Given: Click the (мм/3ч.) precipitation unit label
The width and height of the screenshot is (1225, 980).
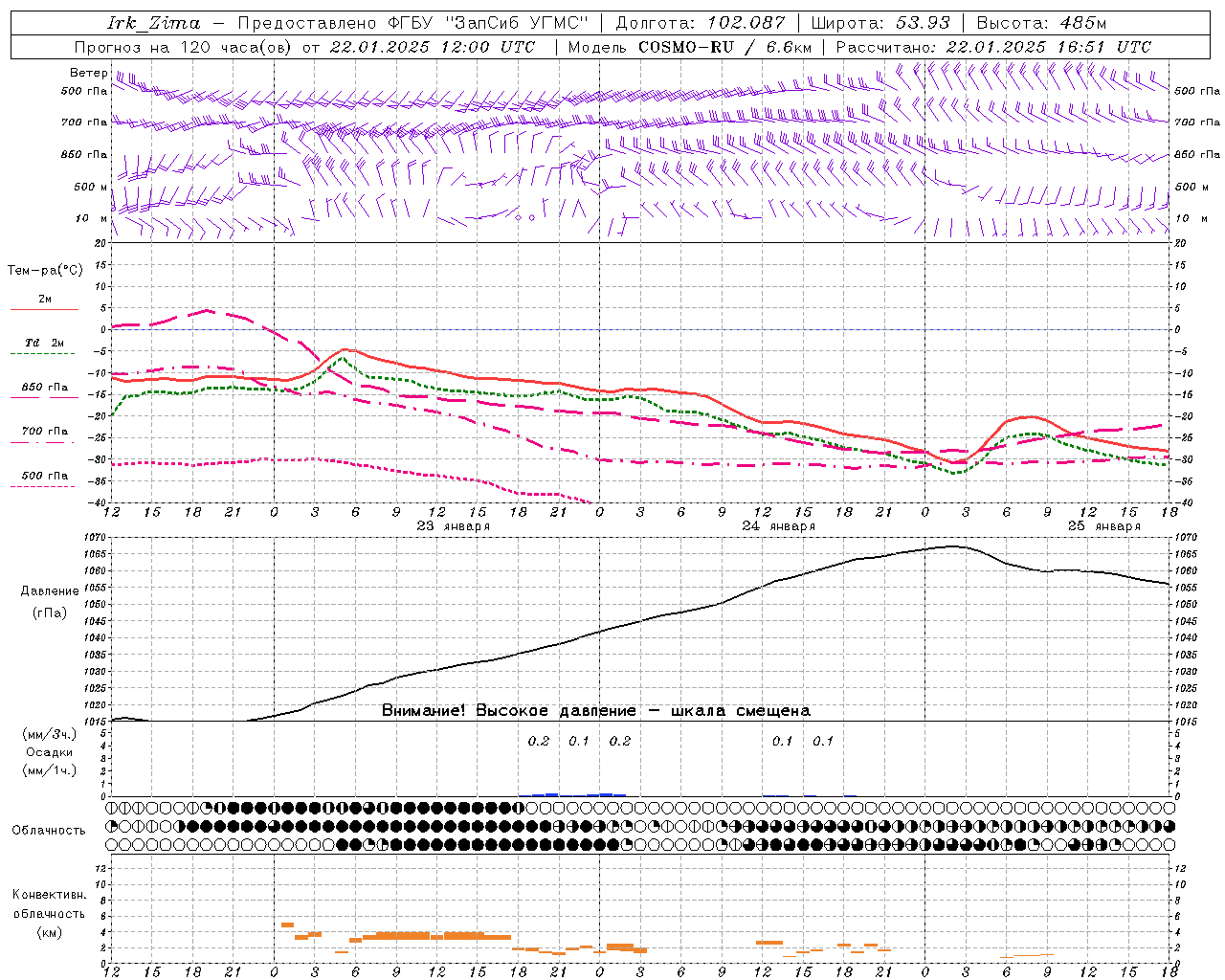Looking at the screenshot, I should [50, 734].
